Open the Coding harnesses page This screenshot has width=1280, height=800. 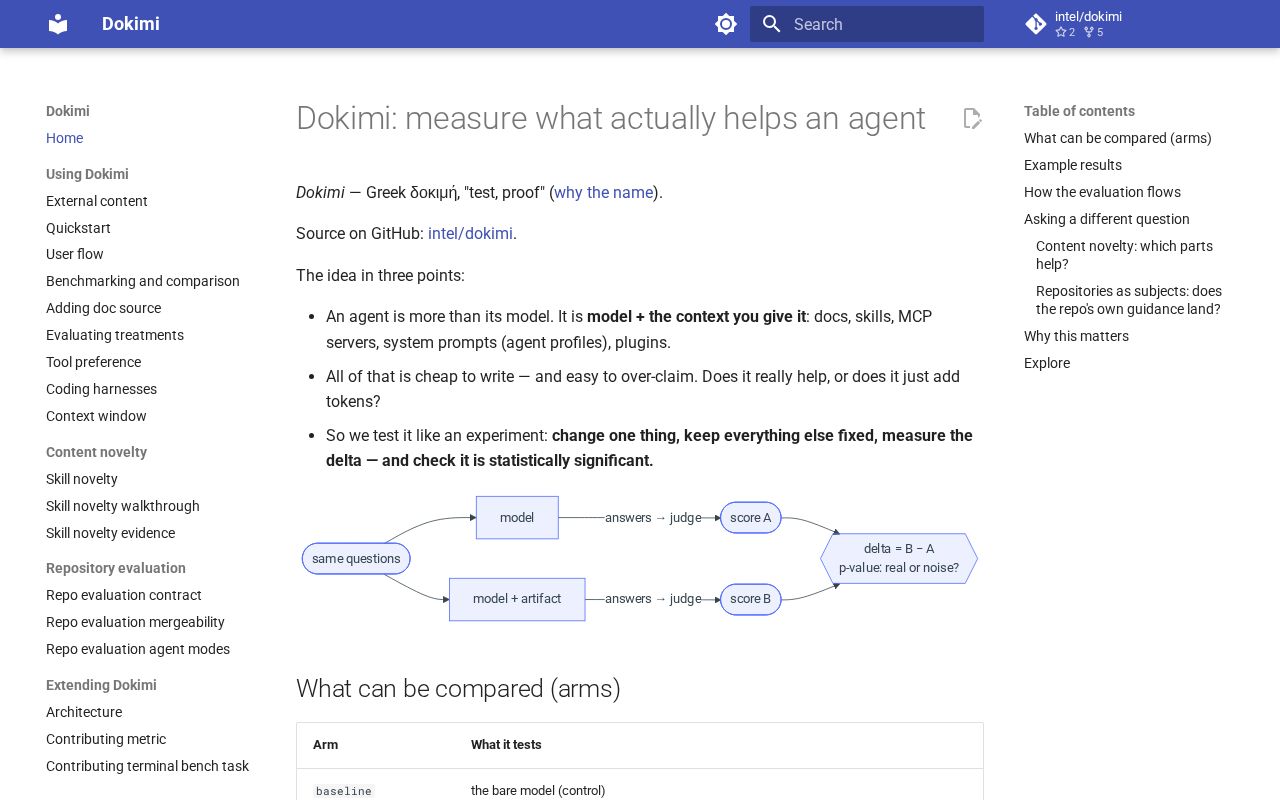[x=101, y=389]
